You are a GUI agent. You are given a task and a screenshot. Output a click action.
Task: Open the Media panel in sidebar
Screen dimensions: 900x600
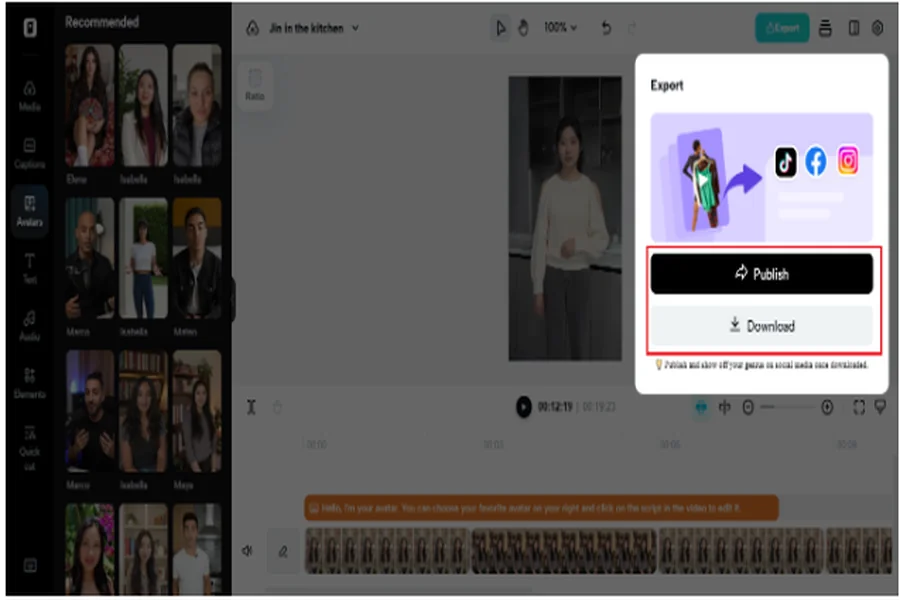30,95
